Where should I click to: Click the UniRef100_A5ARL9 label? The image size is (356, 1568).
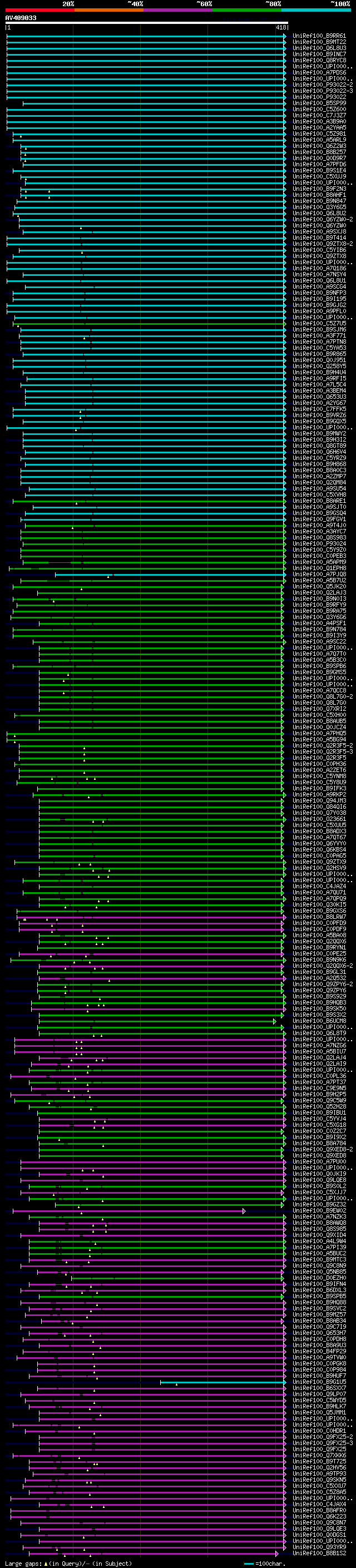point(319,140)
